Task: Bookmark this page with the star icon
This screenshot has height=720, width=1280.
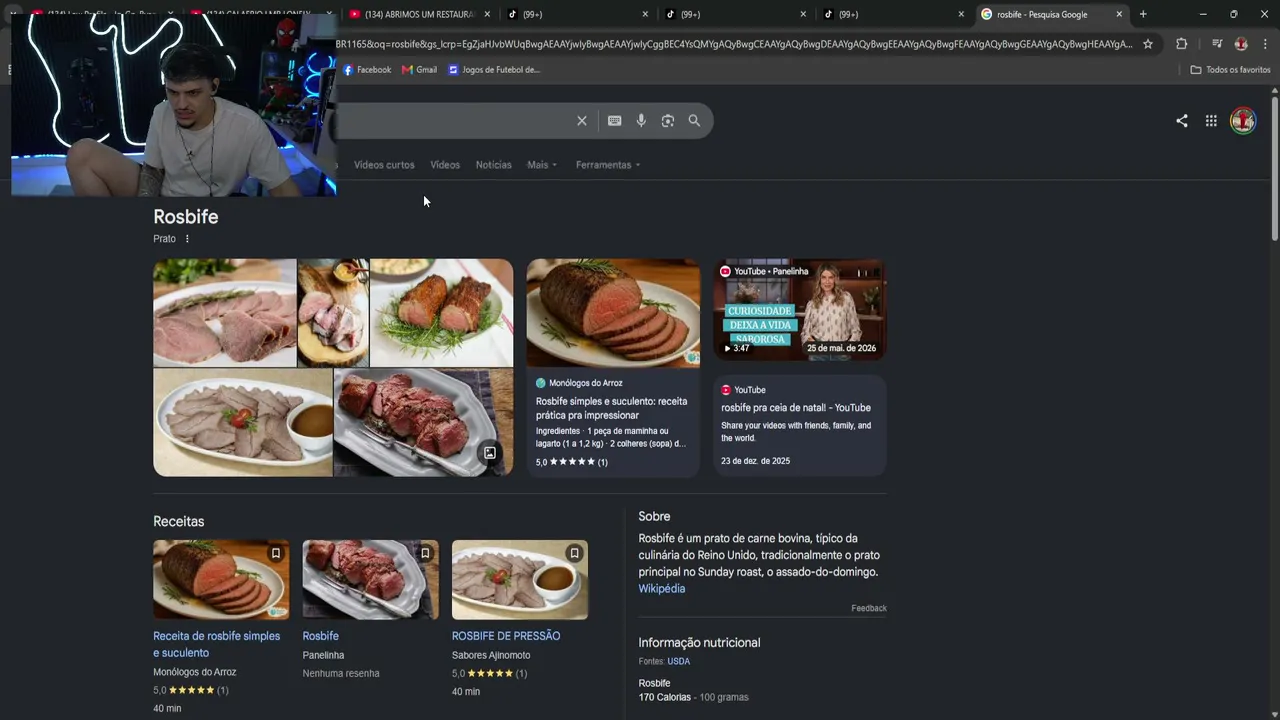Action: (x=1148, y=44)
